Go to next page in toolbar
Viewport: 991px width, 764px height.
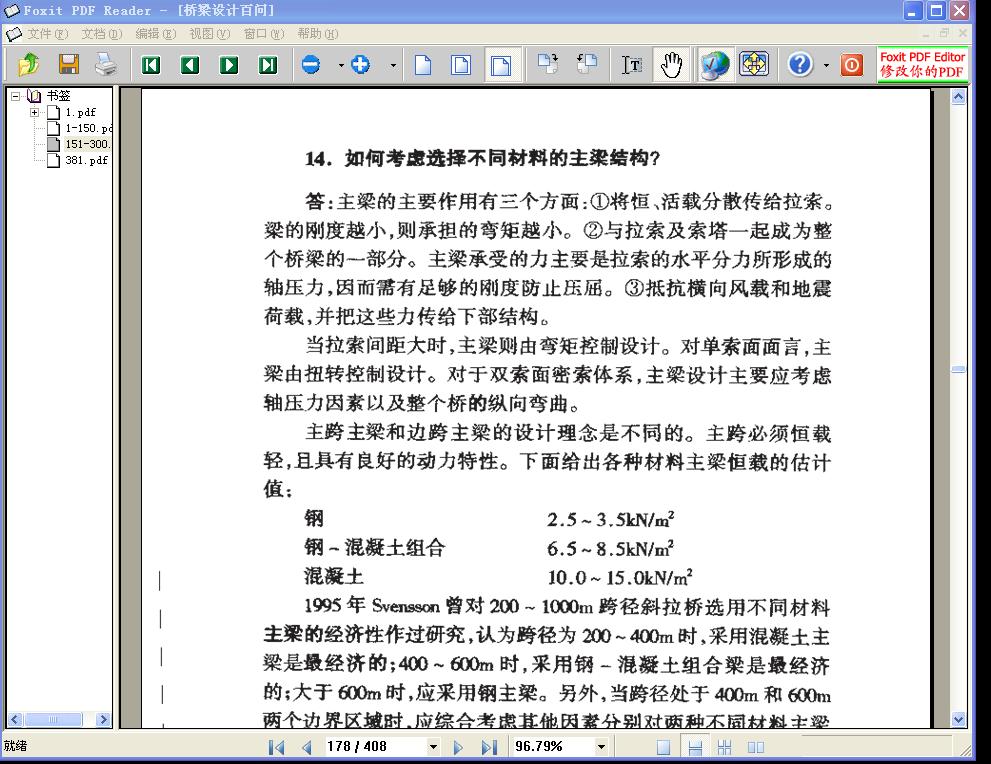[x=229, y=64]
